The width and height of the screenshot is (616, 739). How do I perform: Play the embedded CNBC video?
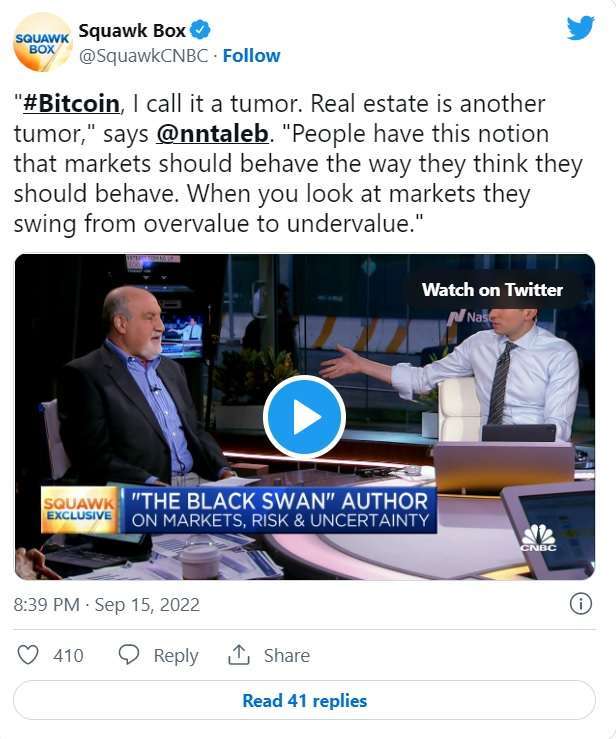(x=304, y=417)
